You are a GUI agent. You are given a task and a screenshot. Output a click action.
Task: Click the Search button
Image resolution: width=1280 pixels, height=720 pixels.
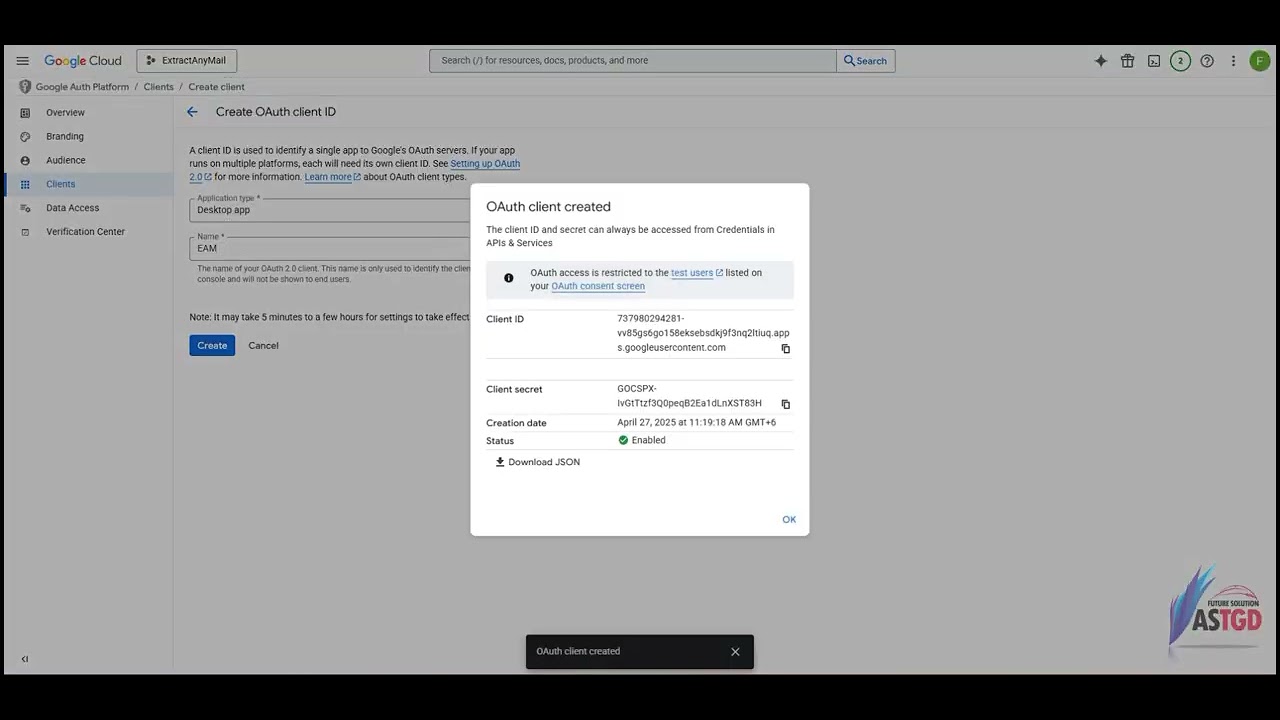tap(866, 61)
